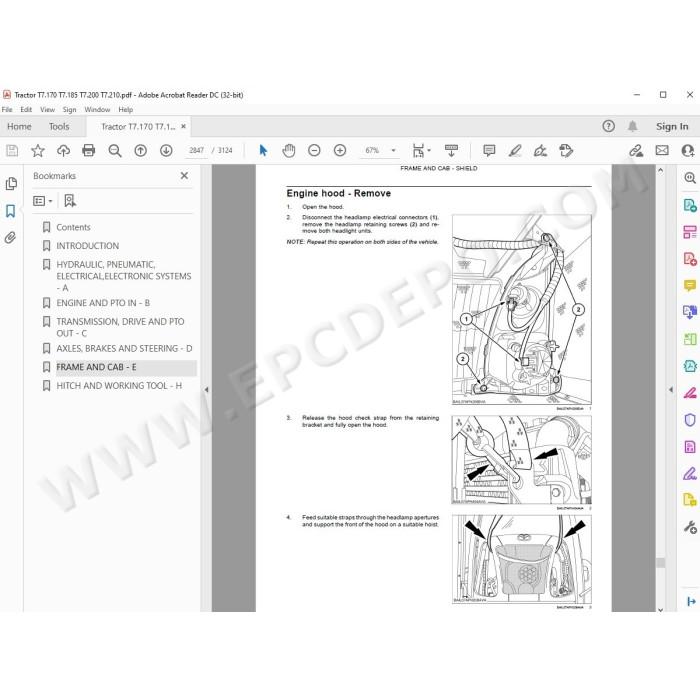The height and width of the screenshot is (700, 700).
Task: Open the Help question mark icon
Action: coord(608,126)
